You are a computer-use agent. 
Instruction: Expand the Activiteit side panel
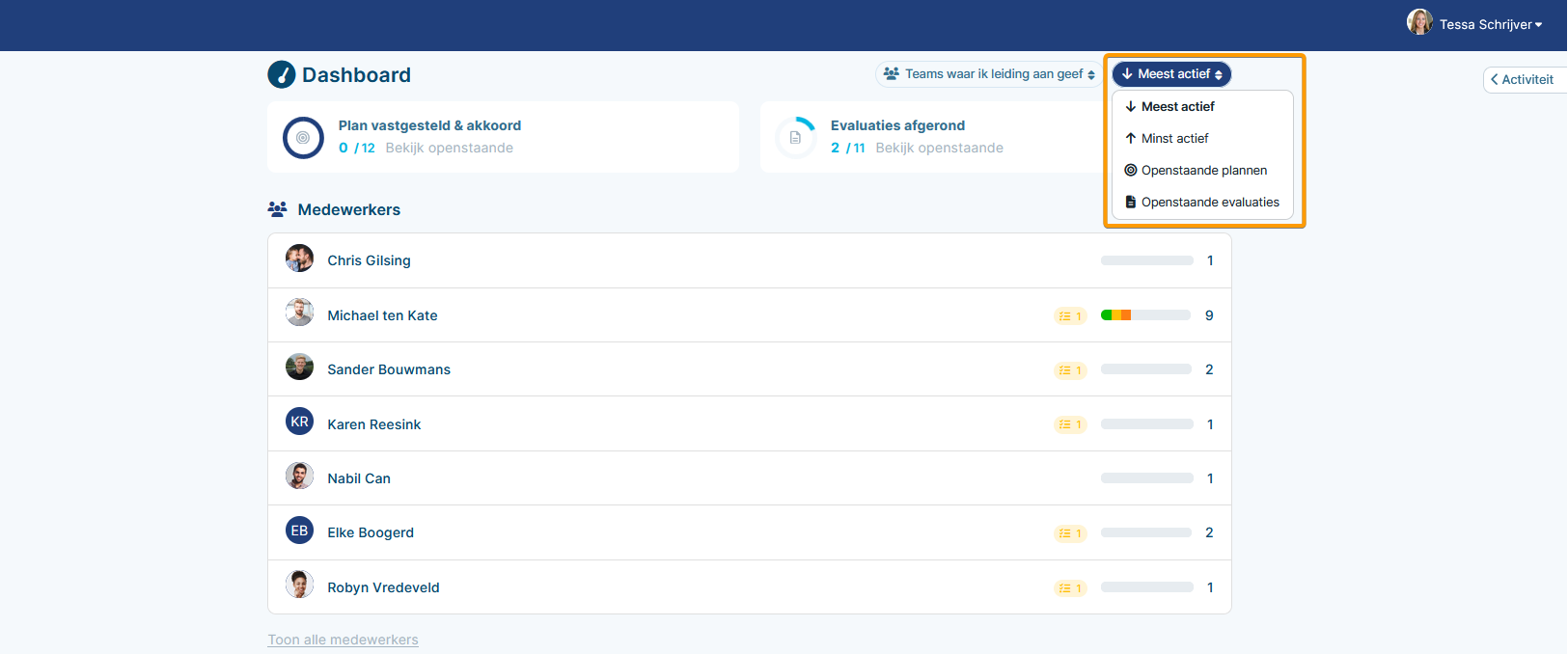[1524, 80]
